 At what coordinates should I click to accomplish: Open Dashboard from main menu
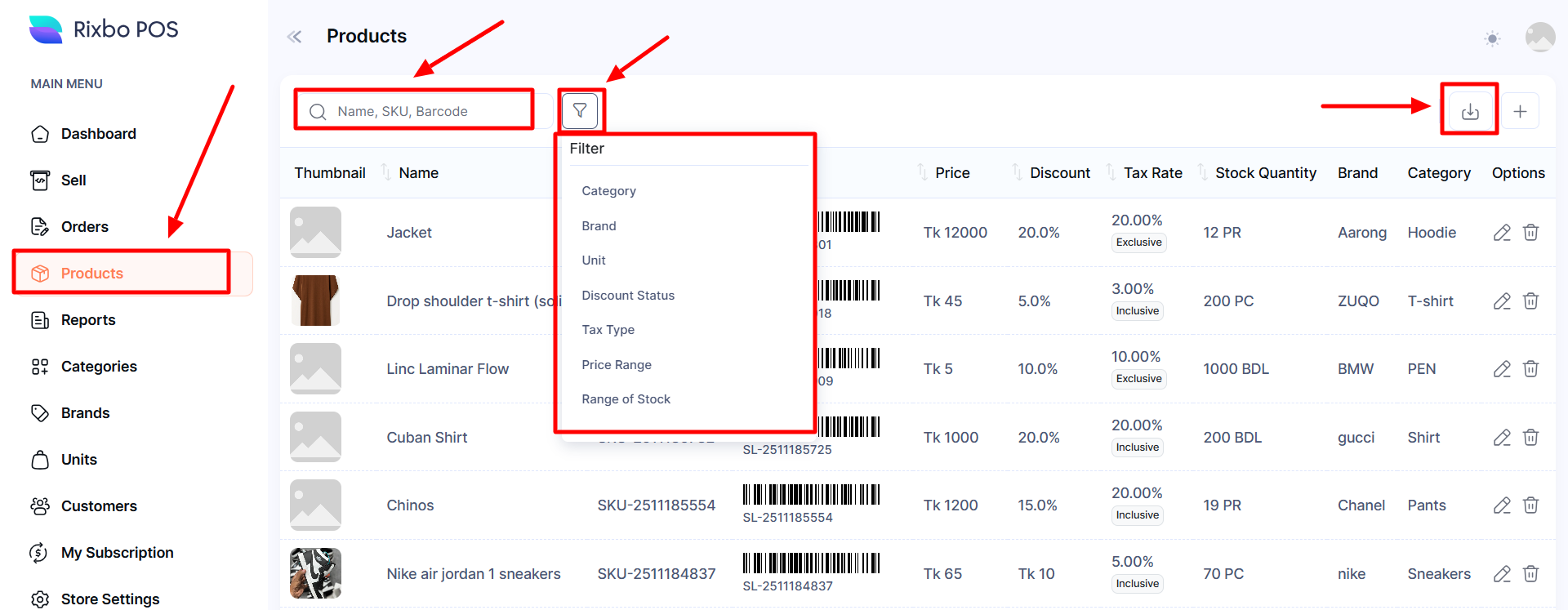tap(98, 134)
